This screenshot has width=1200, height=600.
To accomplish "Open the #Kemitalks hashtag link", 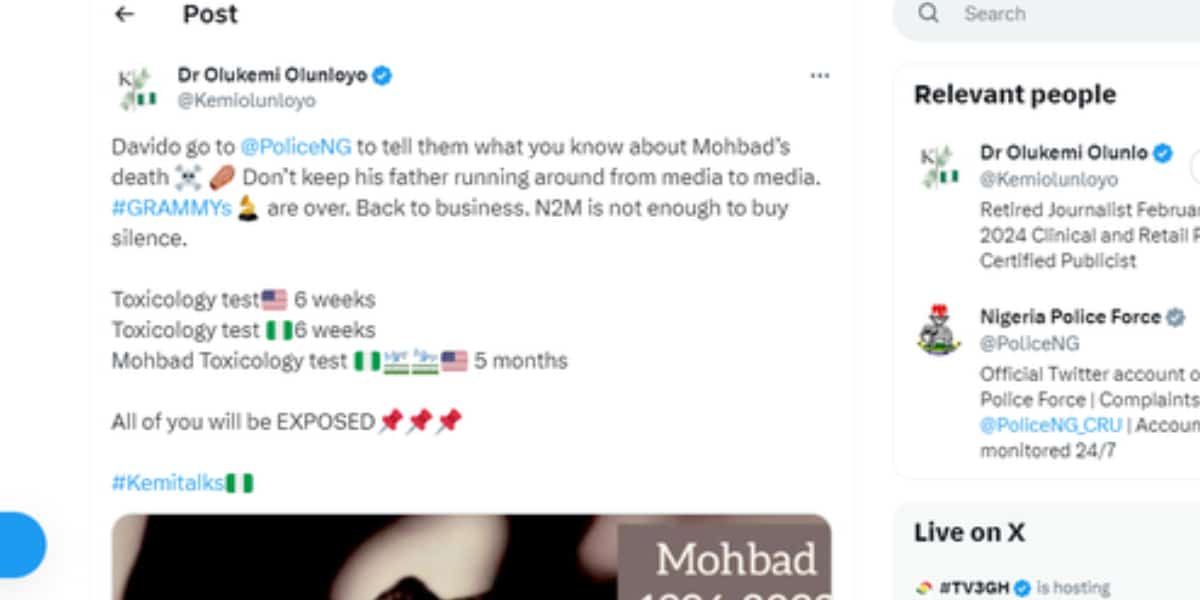I will coord(167,483).
